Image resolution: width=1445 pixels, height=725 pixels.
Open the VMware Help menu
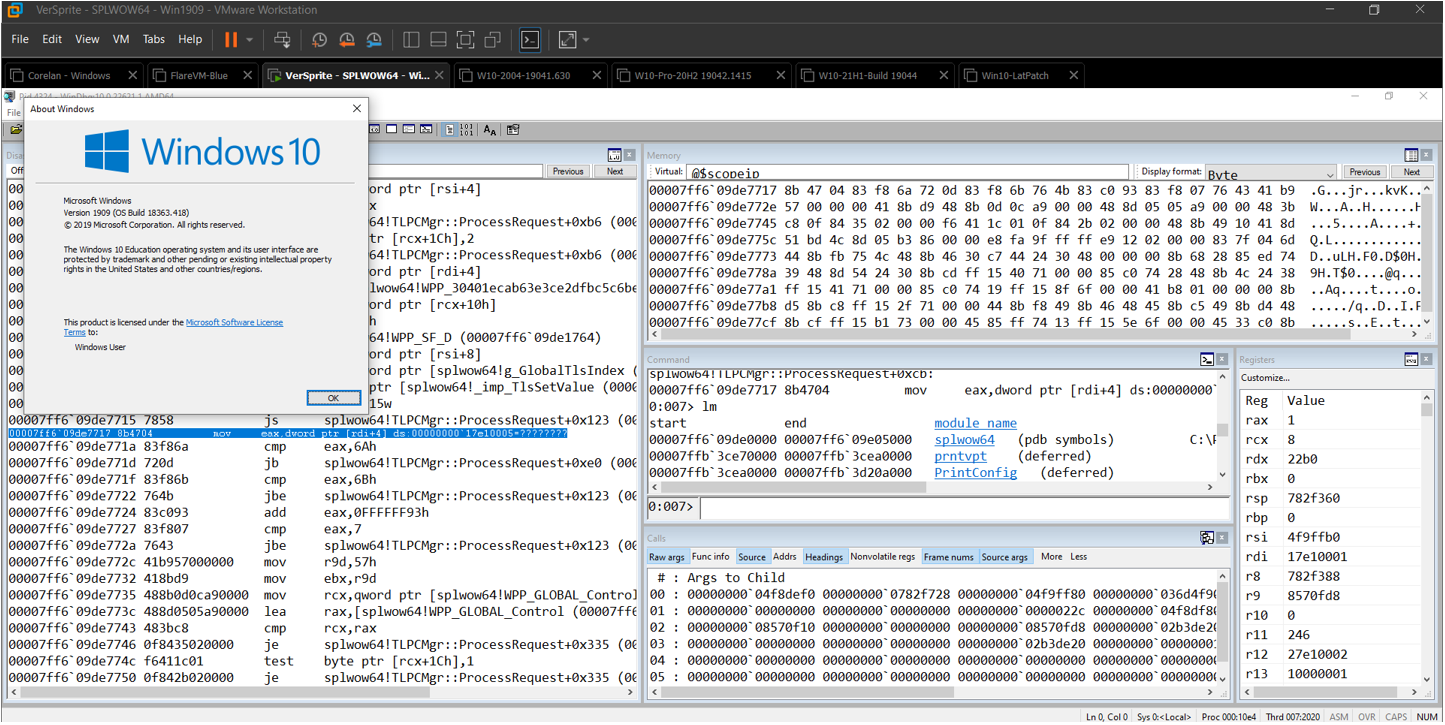190,40
